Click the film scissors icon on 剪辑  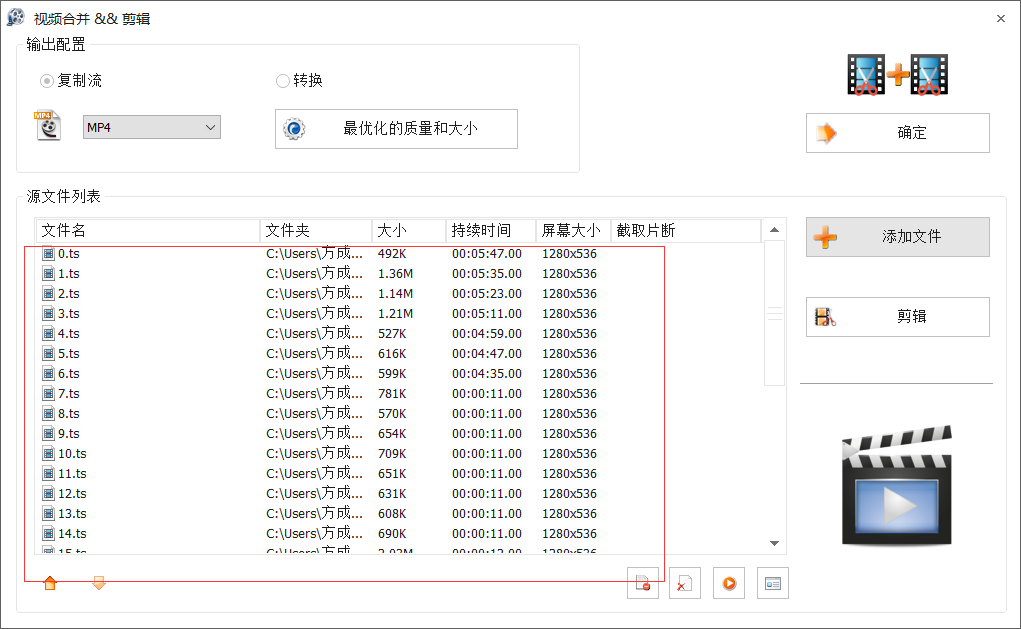coord(825,317)
